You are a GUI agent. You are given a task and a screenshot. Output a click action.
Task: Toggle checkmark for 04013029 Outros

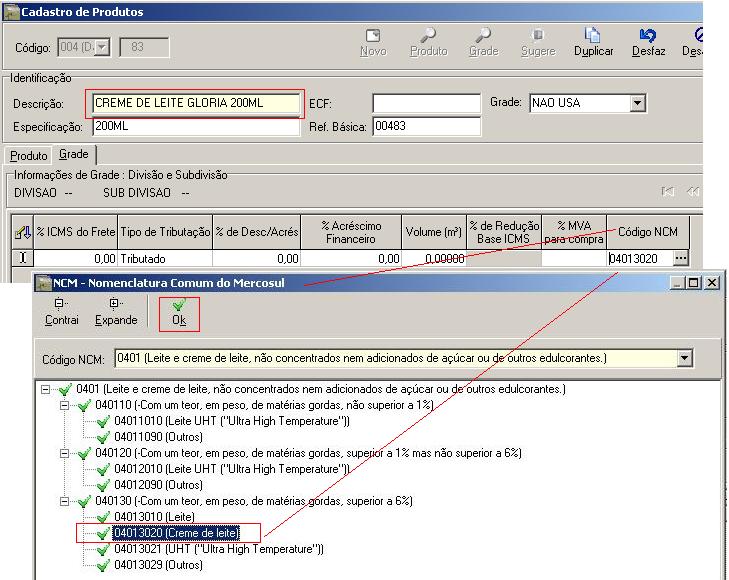click(x=103, y=565)
